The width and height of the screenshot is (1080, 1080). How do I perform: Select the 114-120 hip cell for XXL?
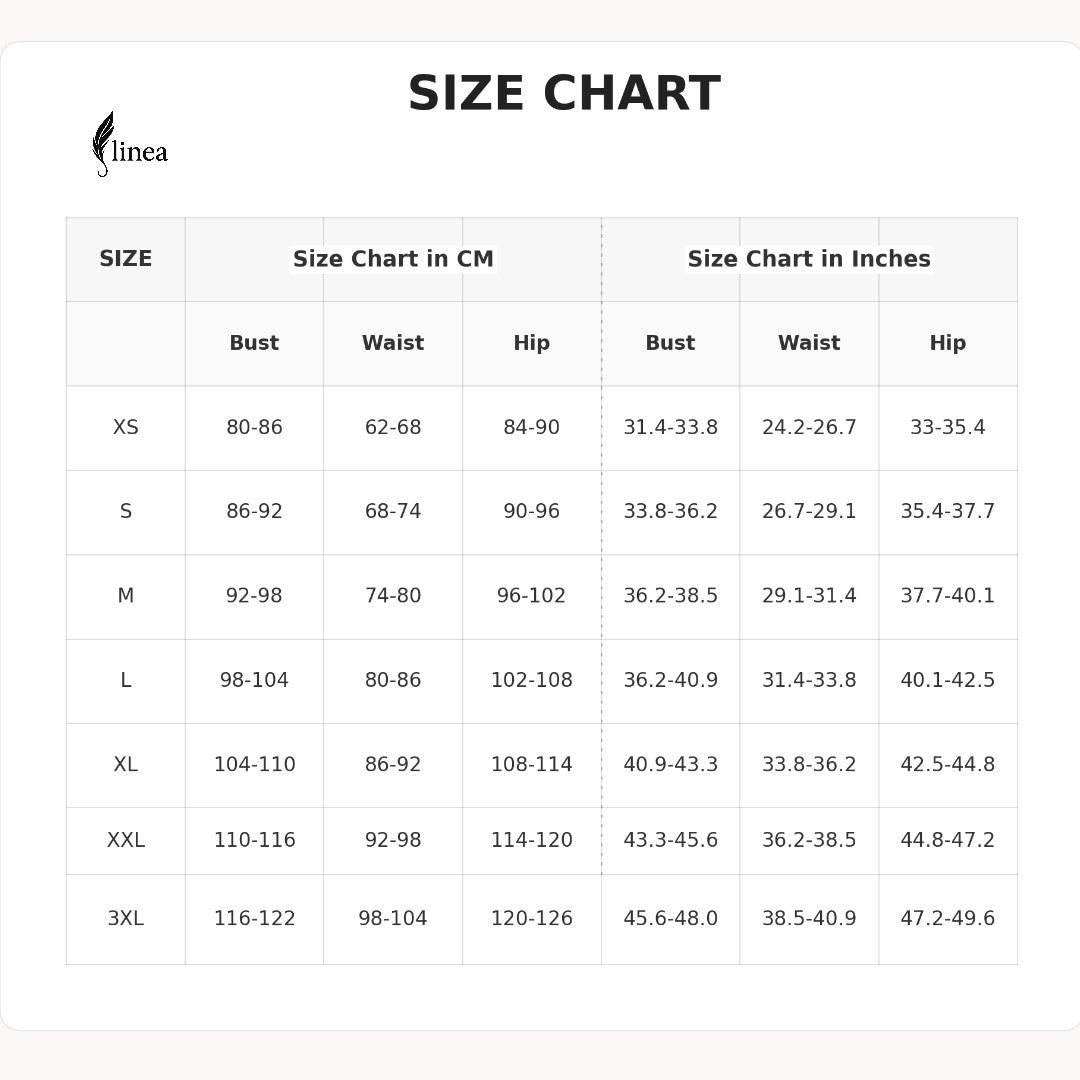point(531,840)
